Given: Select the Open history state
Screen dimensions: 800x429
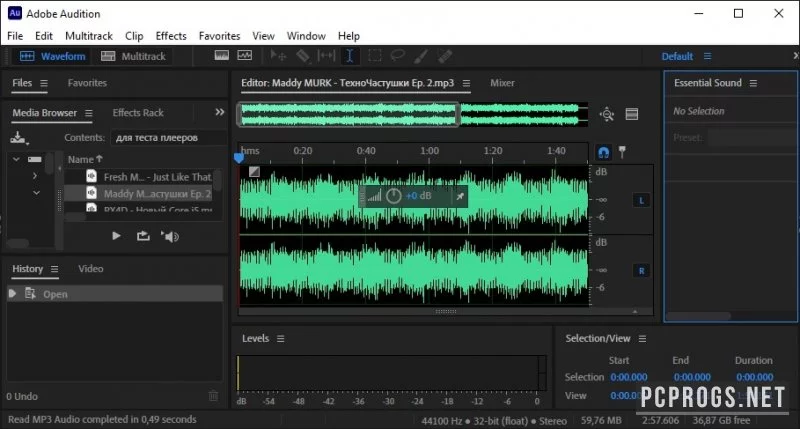Looking at the screenshot, I should coord(115,294).
